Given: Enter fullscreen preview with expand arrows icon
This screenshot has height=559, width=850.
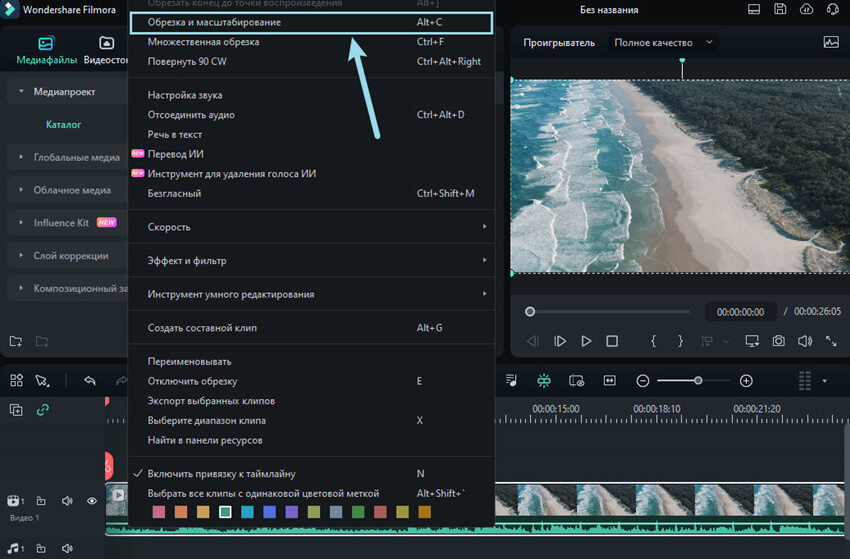Looking at the screenshot, I should [x=831, y=341].
